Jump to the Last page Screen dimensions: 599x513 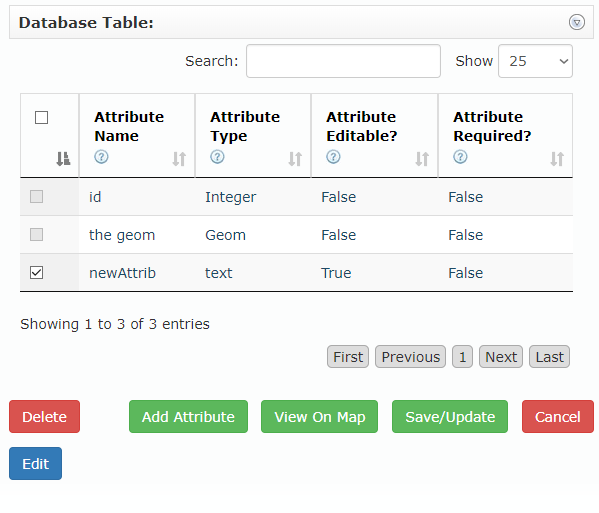(549, 357)
